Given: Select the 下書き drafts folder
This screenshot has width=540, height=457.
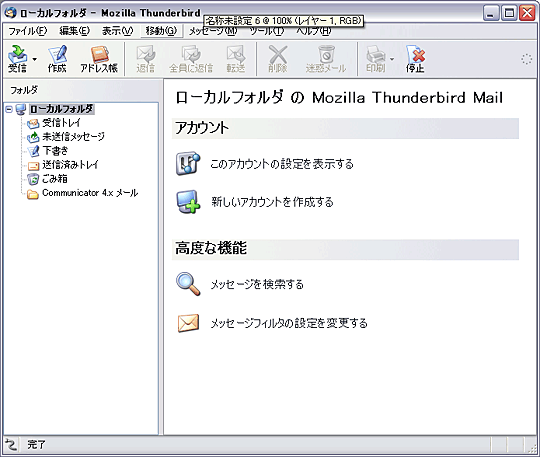Looking at the screenshot, I should pos(55,151).
